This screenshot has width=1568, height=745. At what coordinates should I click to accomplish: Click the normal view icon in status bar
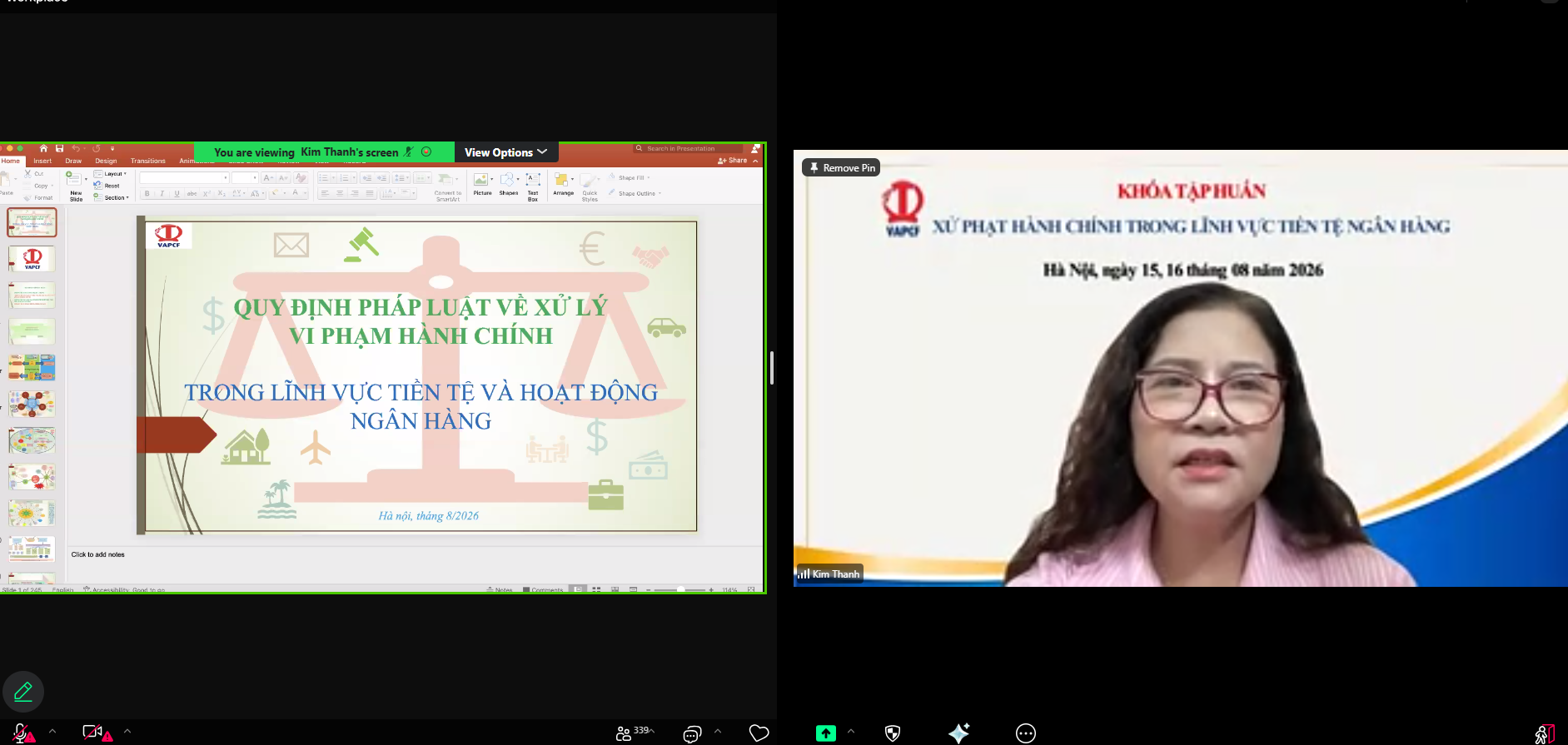click(x=579, y=589)
